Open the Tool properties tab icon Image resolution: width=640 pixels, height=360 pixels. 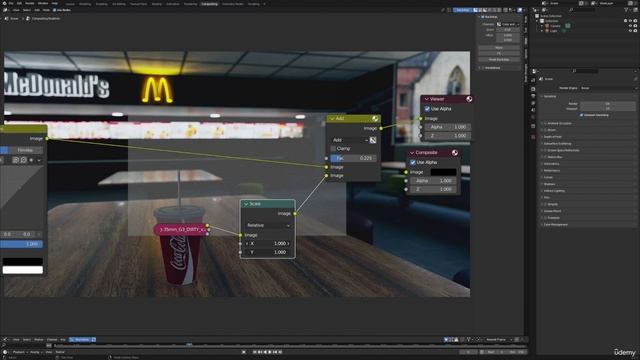coord(533,80)
